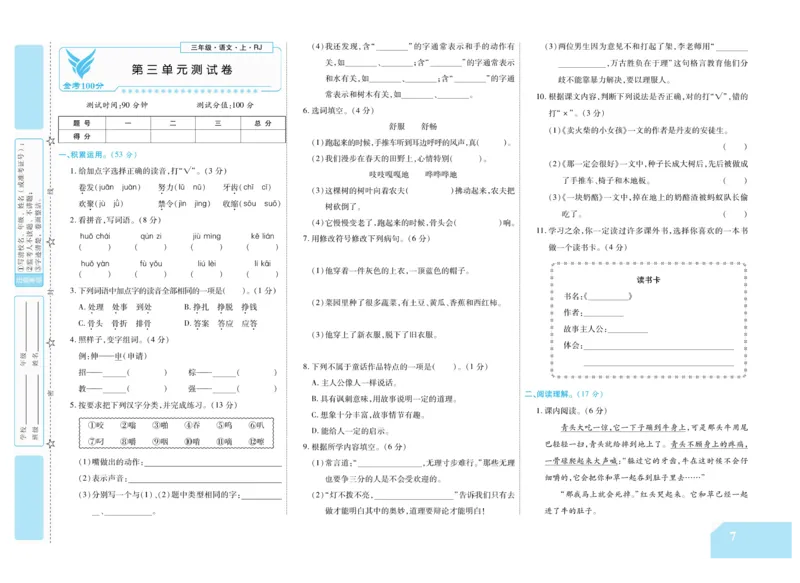Mark the × option in question 10

pyautogui.click(x=566, y=113)
